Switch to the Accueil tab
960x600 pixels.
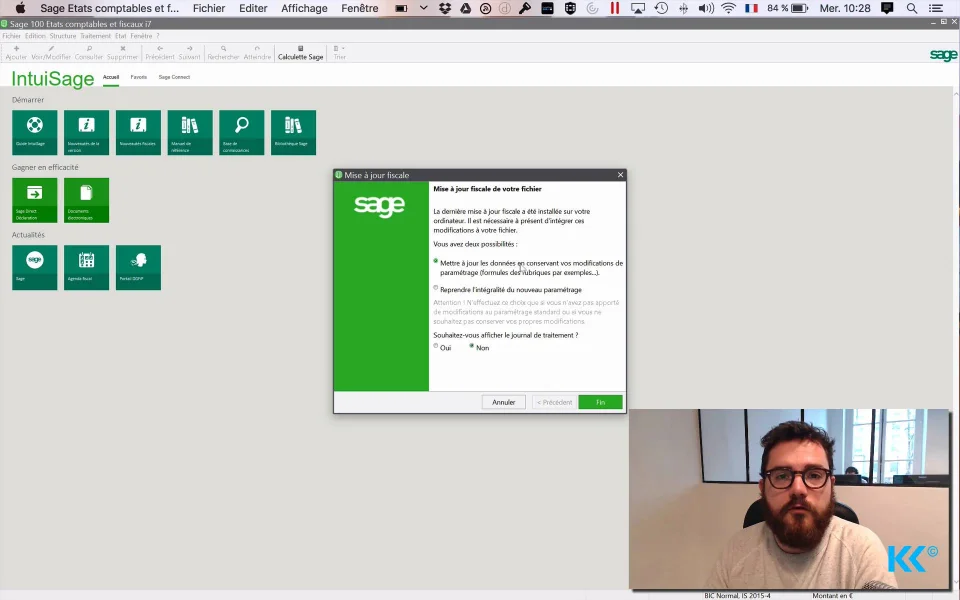tap(111, 77)
